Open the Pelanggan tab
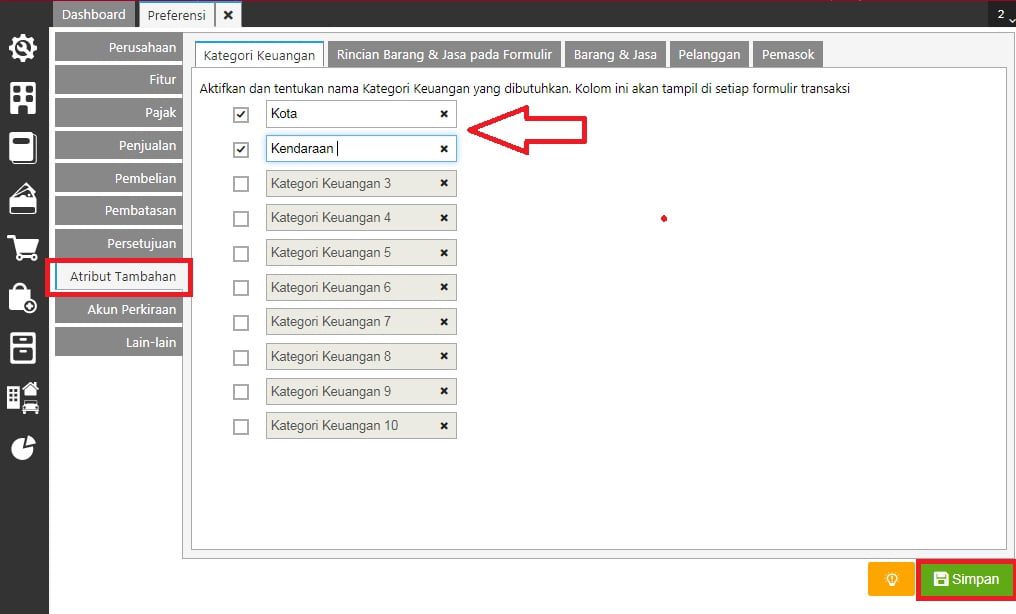Image resolution: width=1016 pixels, height=614 pixels. 709,54
